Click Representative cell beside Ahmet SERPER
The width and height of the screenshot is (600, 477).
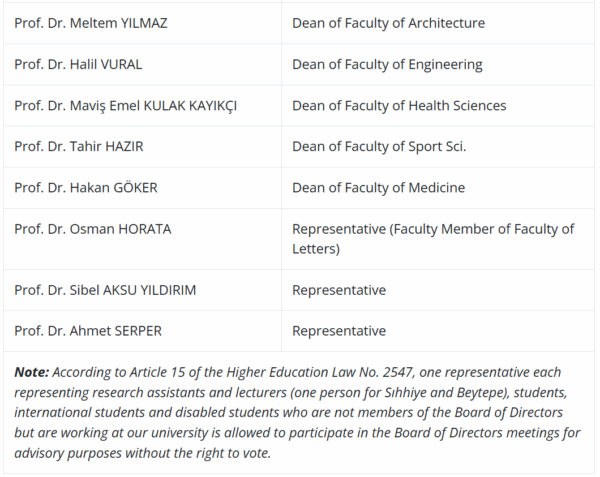pyautogui.click(x=339, y=331)
